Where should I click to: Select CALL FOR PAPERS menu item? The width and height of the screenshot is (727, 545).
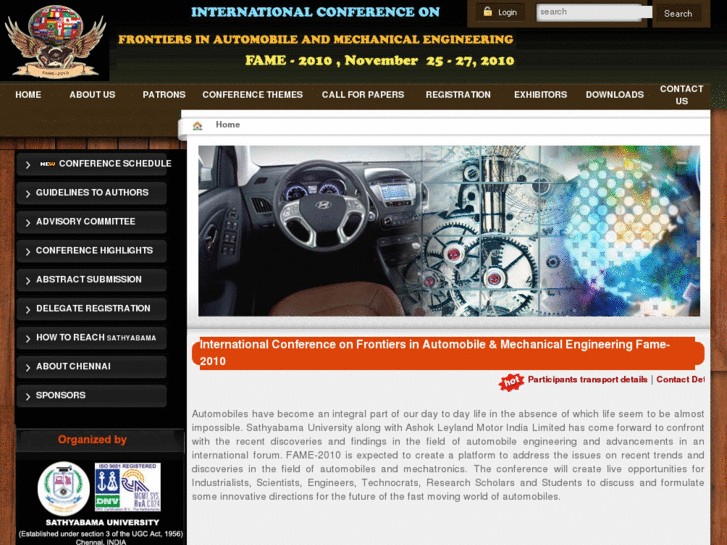point(363,95)
